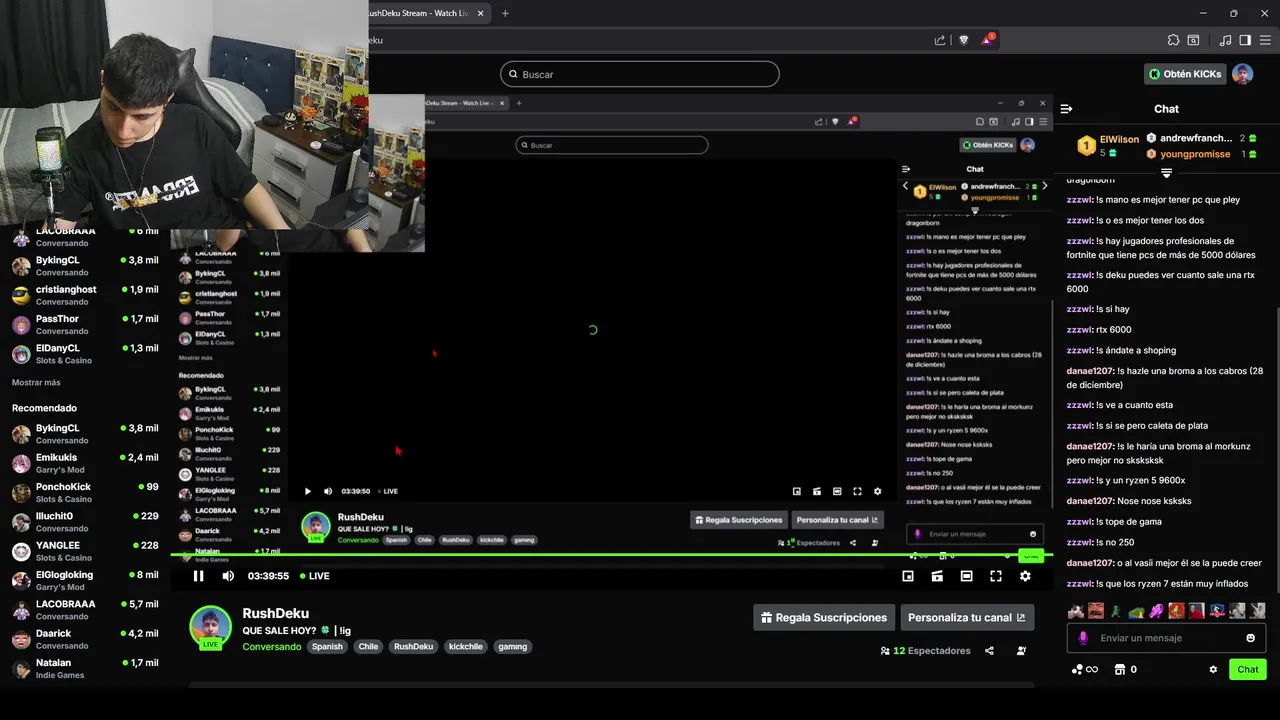Send message with green Chat button
Viewport: 1280px width, 720px height.
pos(1248,670)
